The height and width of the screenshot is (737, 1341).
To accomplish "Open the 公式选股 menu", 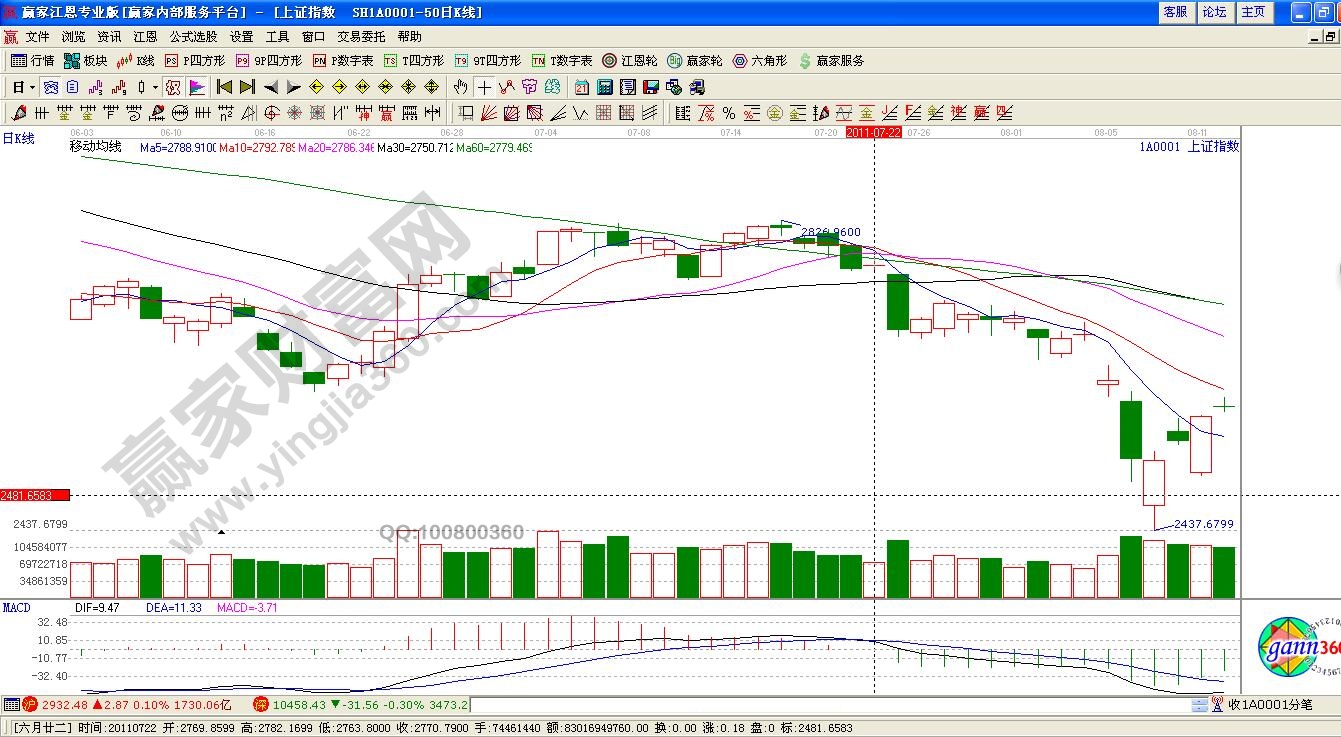I will [x=195, y=37].
